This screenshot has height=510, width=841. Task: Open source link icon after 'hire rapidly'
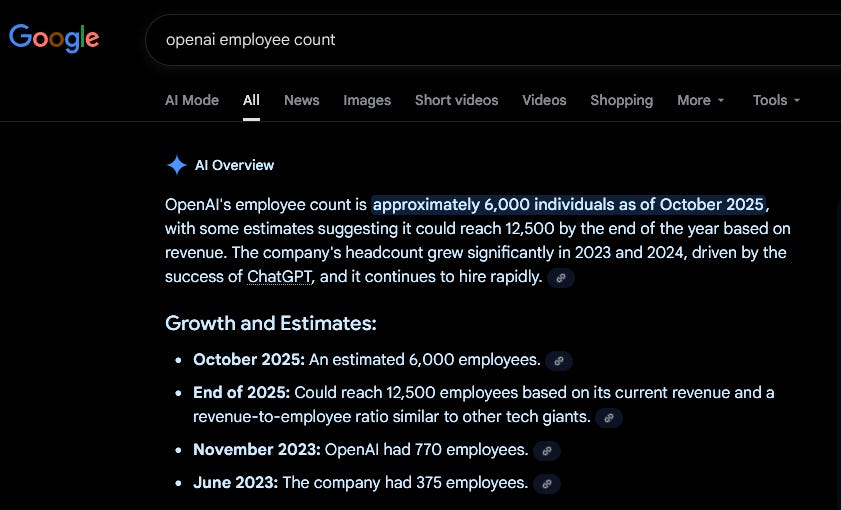tap(561, 278)
